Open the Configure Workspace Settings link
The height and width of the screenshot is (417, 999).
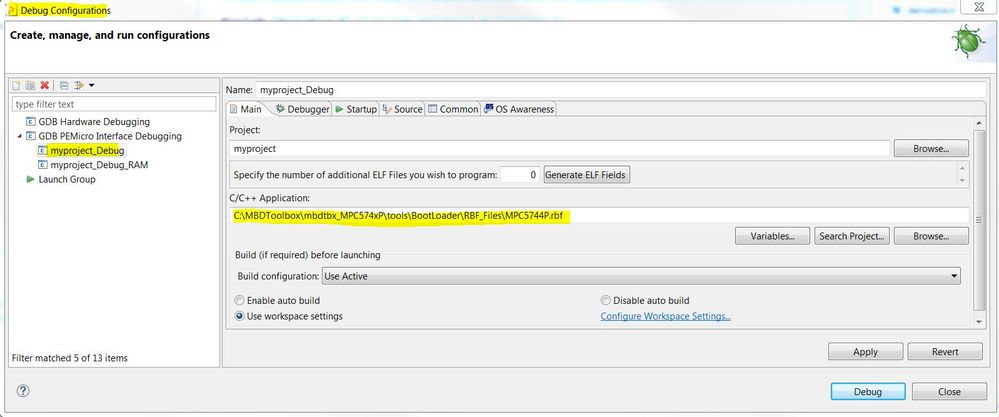click(665, 316)
